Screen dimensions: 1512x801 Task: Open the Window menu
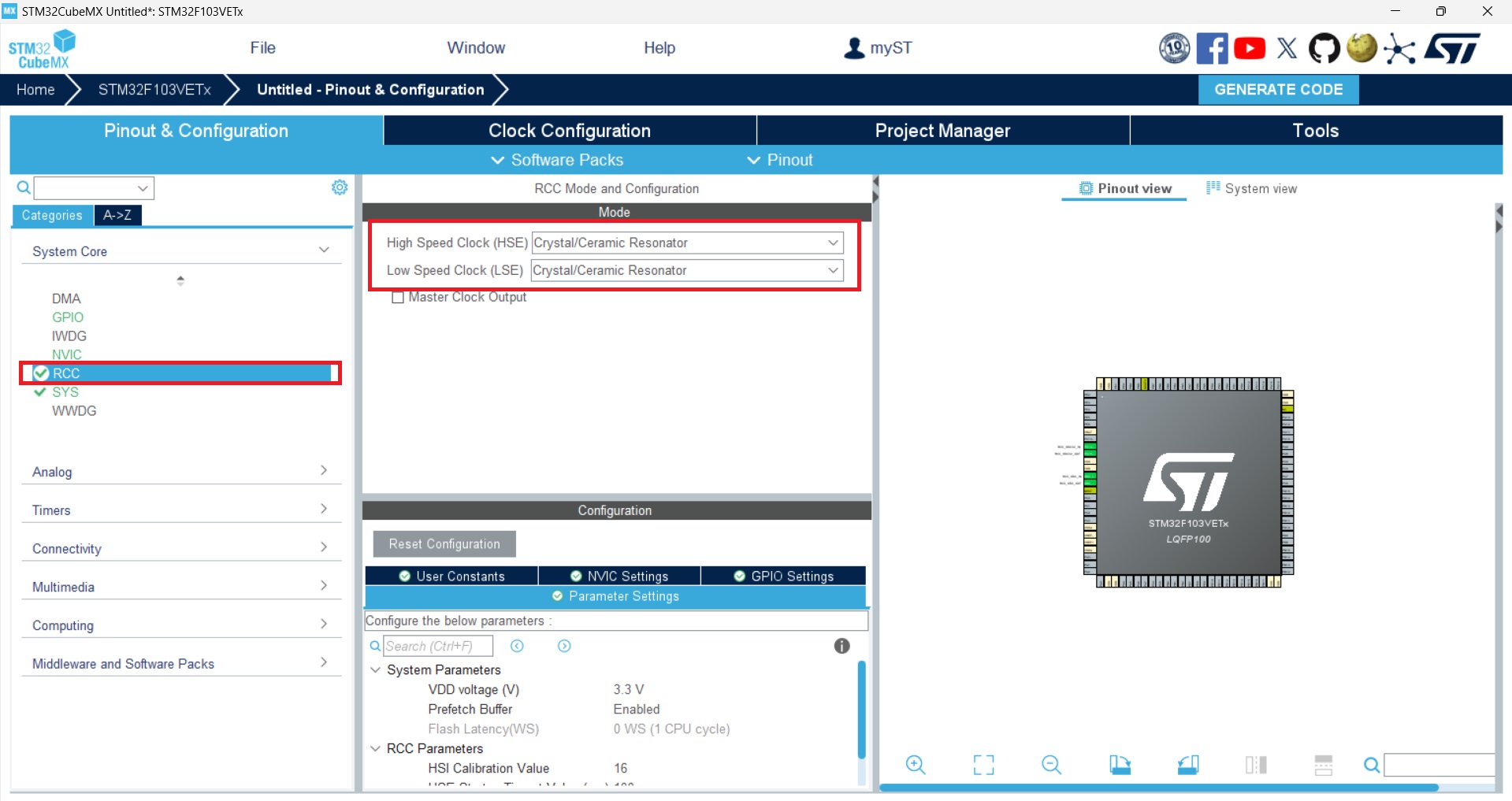tap(476, 48)
